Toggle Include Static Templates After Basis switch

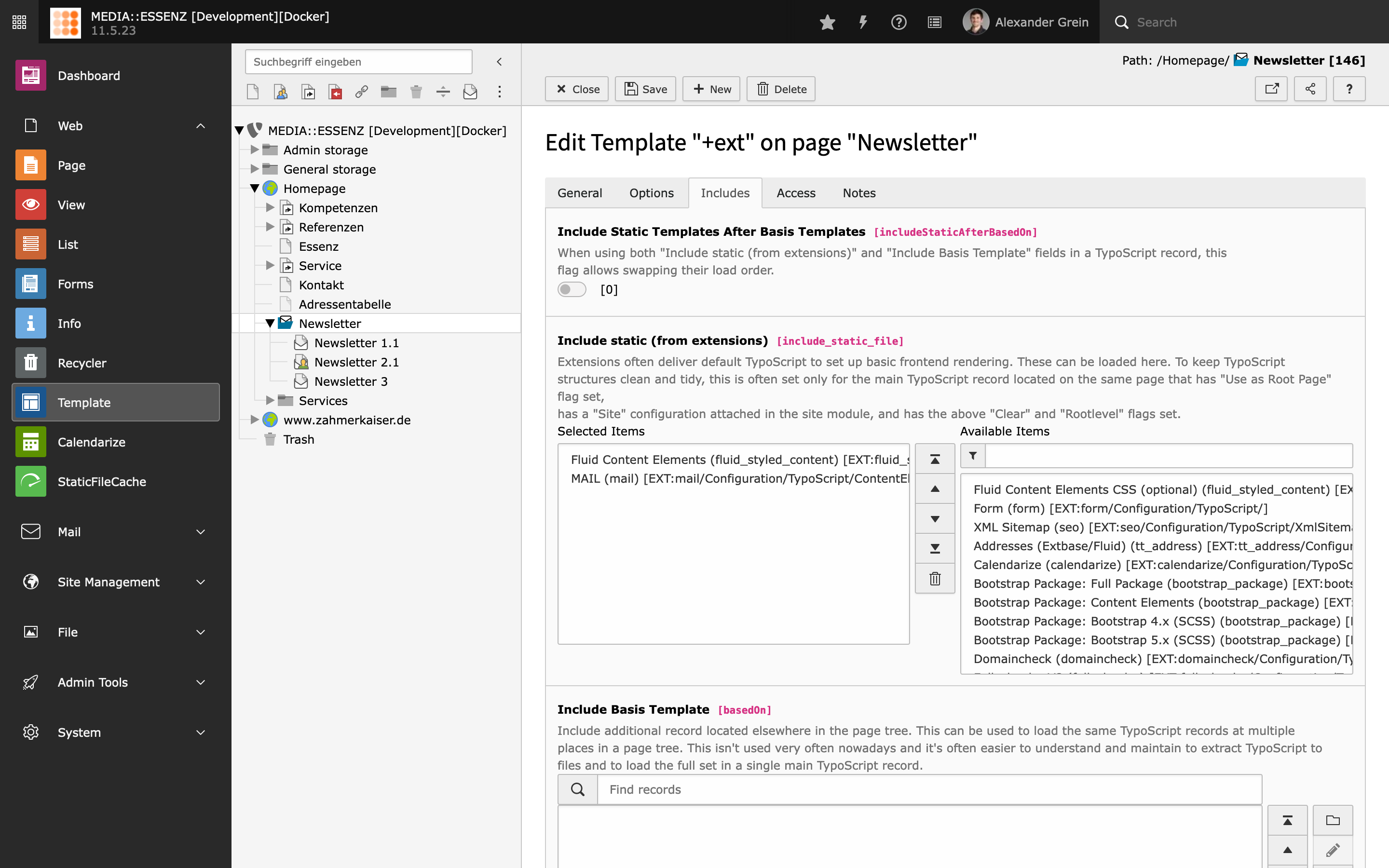tap(572, 289)
